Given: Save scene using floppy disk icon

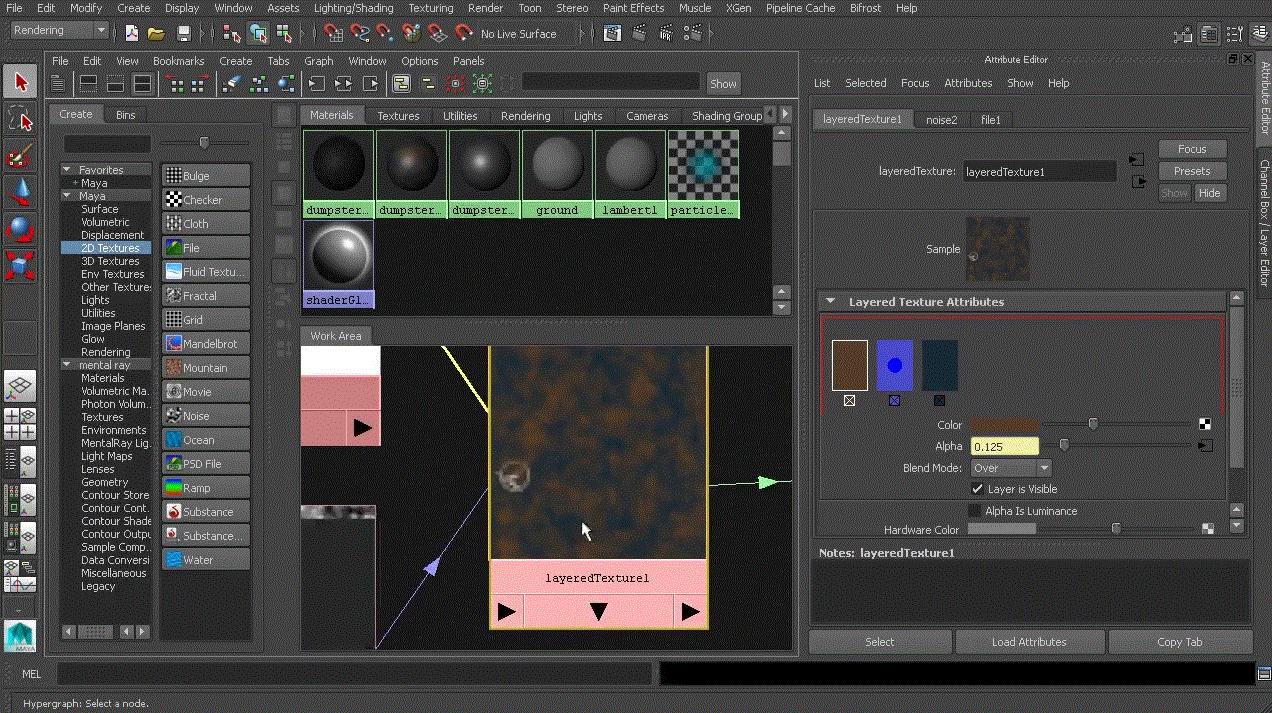Looking at the screenshot, I should [x=183, y=33].
